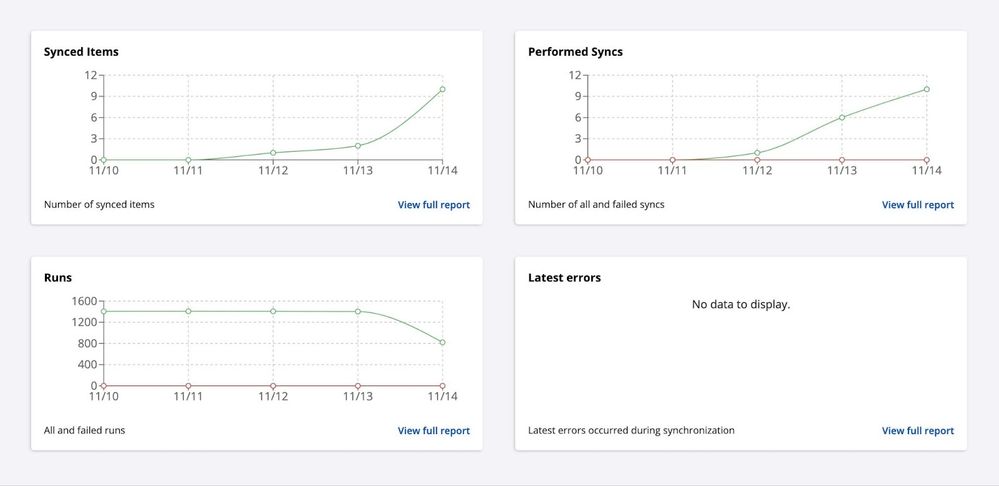Click Performed Syncs green 11/13 data point
This screenshot has width=999, height=486.
click(842, 117)
